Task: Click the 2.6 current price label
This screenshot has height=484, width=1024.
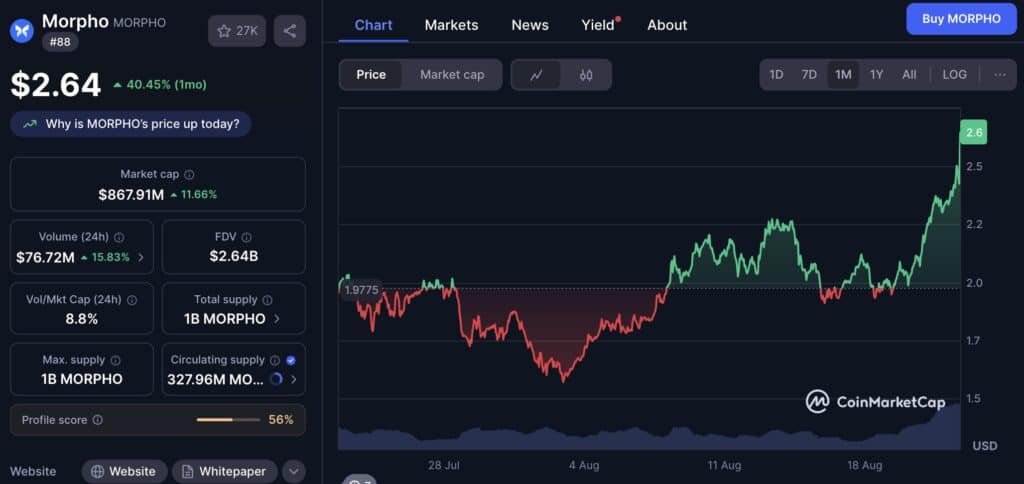Action: [974, 132]
